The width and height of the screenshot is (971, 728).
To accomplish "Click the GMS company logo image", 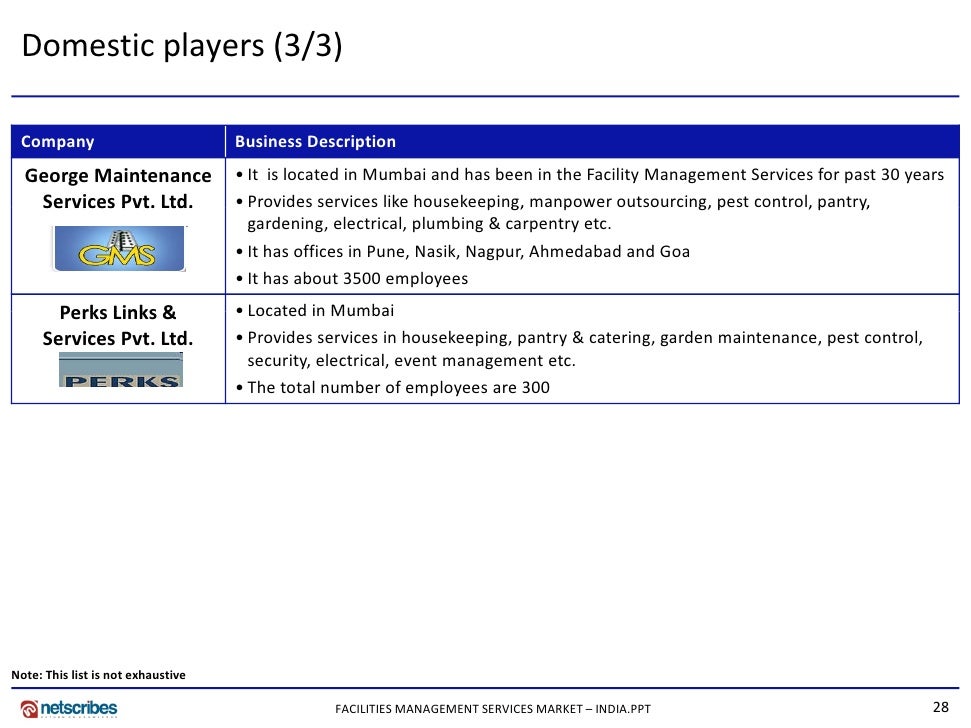I will [119, 248].
